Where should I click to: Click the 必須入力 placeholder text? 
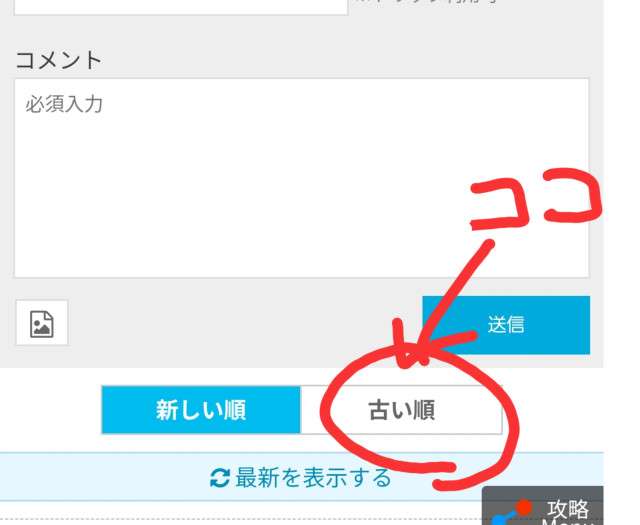(64, 104)
